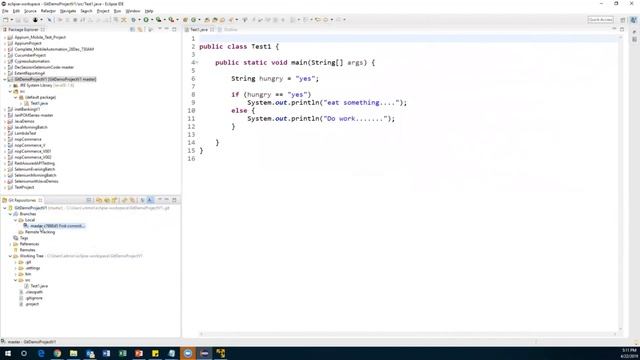Collapse Working Tree node
Image resolution: width=640 pixels, height=360 pixels.
[10, 256]
